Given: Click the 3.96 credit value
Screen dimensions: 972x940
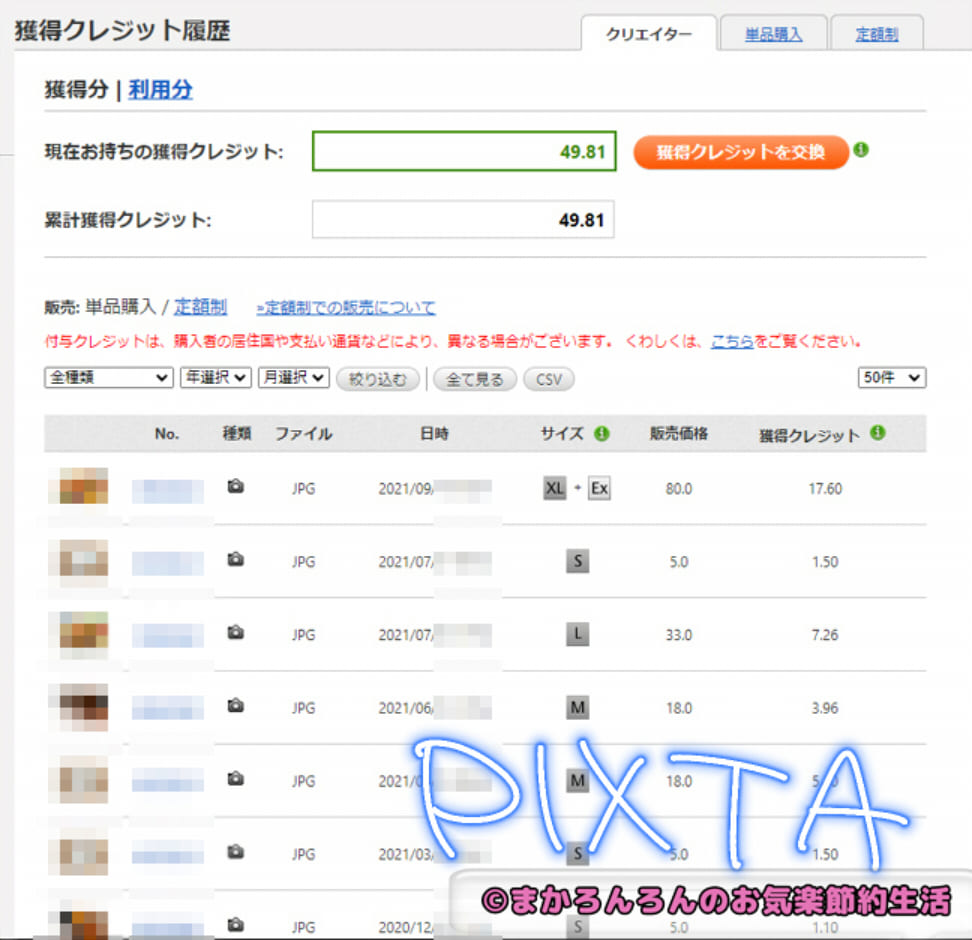Looking at the screenshot, I should (825, 708).
